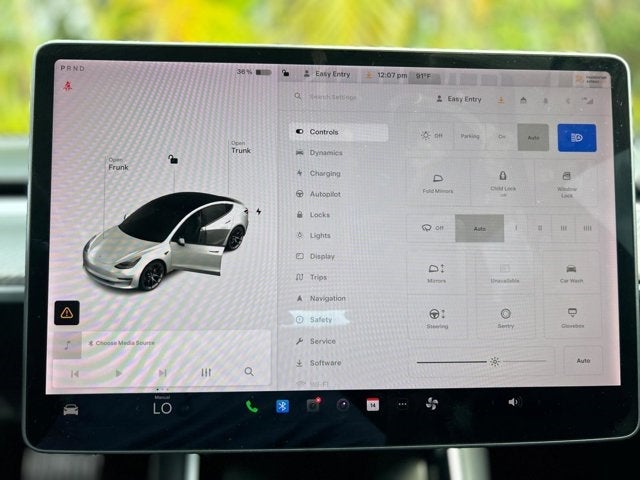
Task: Tap the fan climate icon
Action: click(431, 404)
